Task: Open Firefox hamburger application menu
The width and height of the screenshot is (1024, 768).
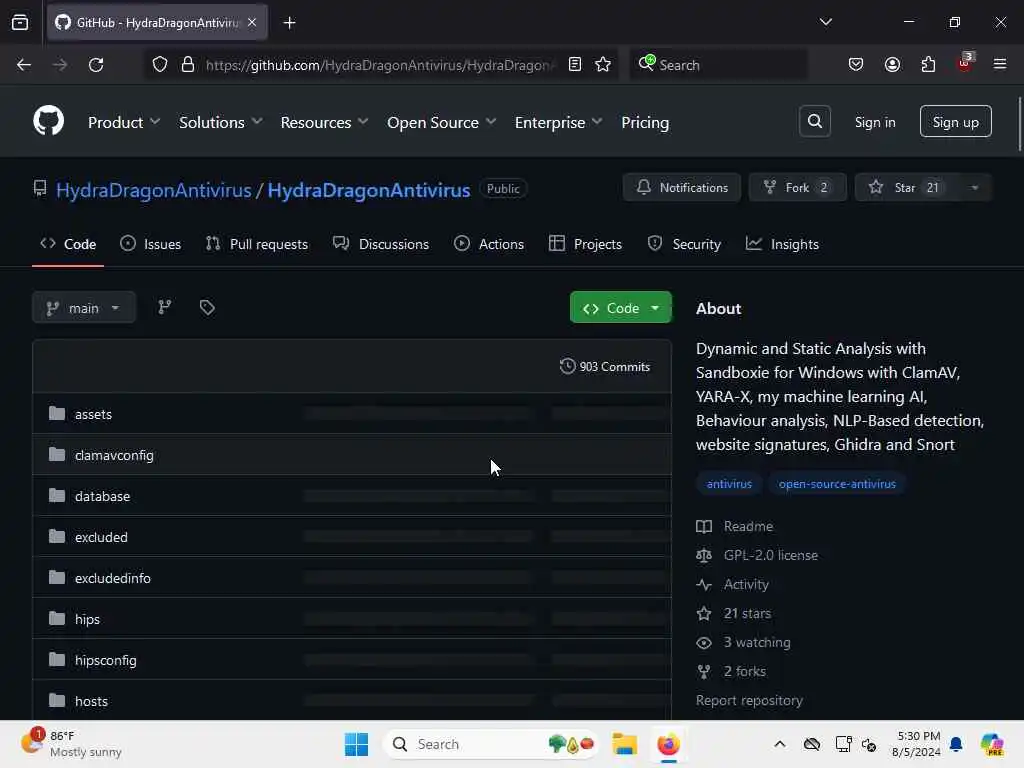Action: tap(1000, 64)
